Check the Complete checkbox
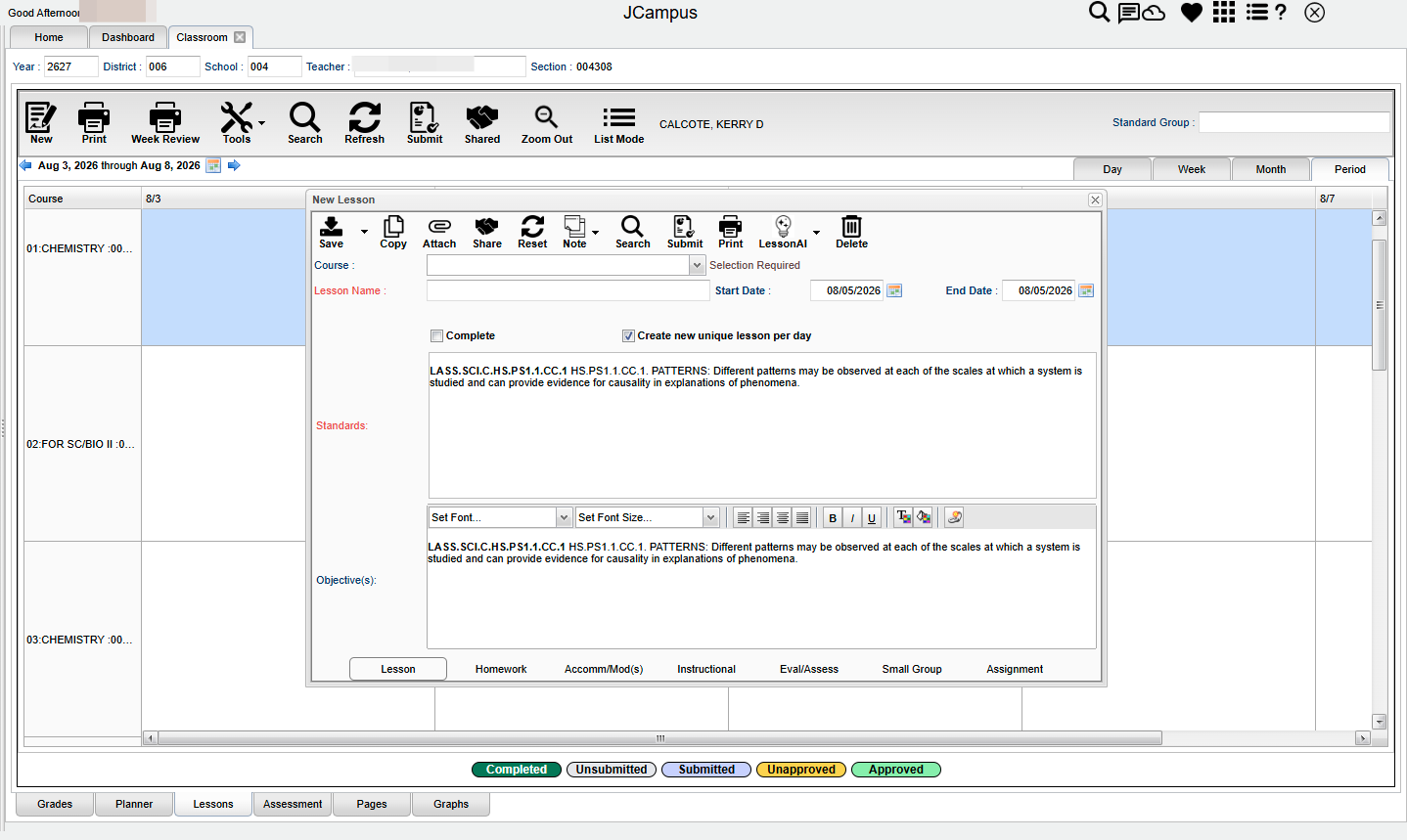The height and width of the screenshot is (840, 1407). click(437, 335)
